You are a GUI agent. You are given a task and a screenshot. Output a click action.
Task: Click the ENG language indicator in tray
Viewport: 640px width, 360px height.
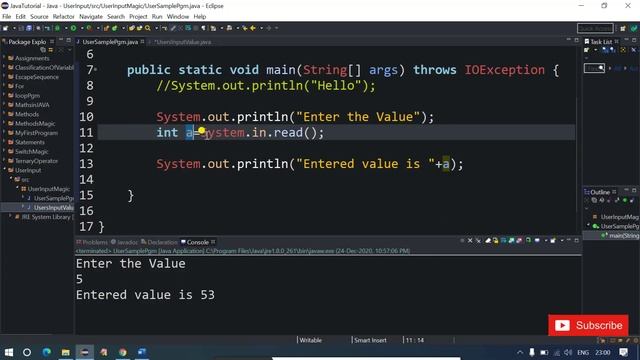pos(583,352)
